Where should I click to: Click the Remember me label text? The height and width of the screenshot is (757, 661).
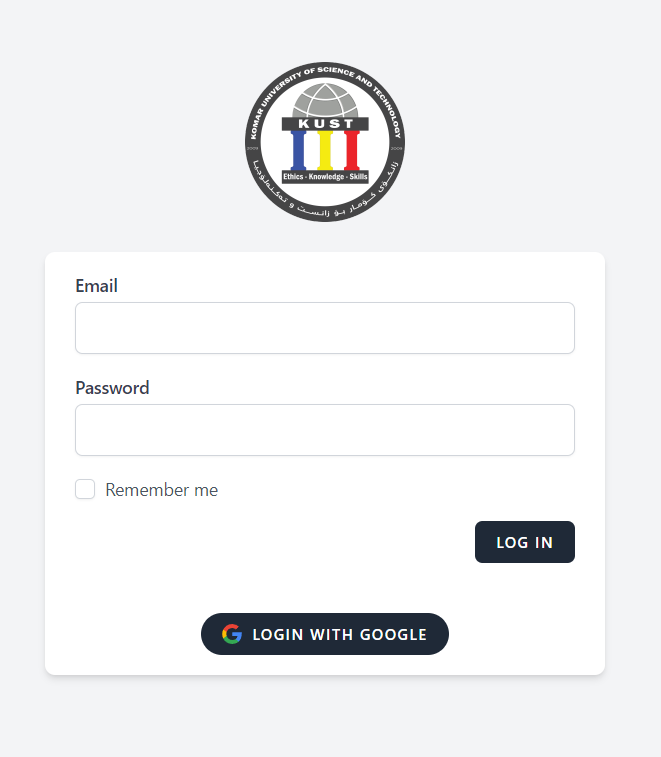(162, 490)
